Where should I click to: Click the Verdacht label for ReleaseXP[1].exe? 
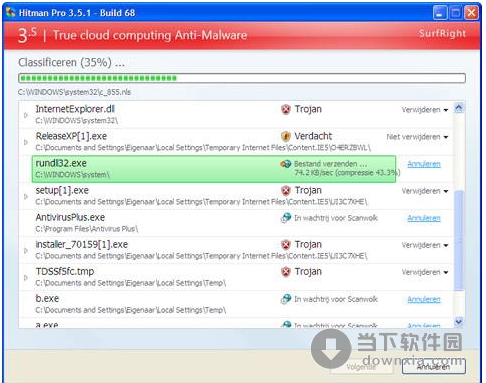pyautogui.click(x=313, y=136)
